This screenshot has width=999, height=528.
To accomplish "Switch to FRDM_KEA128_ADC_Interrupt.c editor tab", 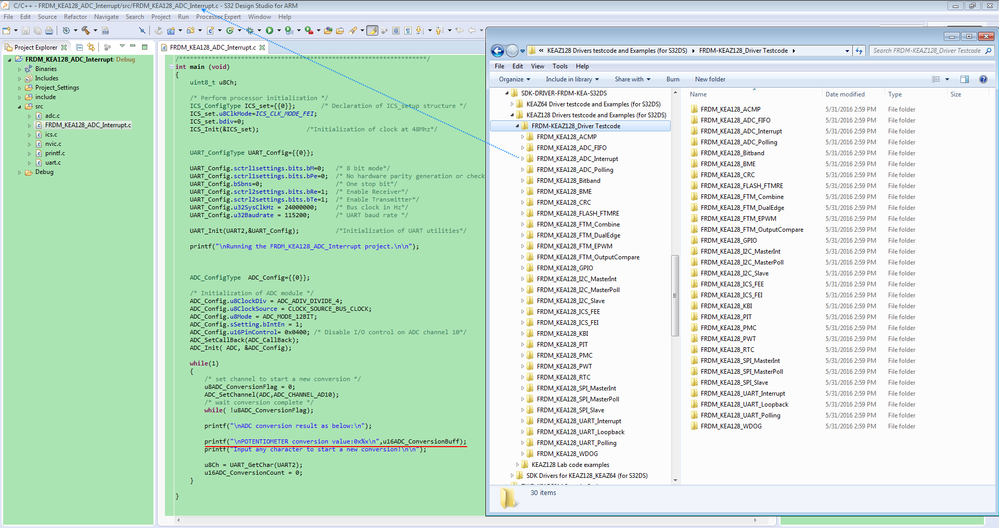I will pos(212,47).
